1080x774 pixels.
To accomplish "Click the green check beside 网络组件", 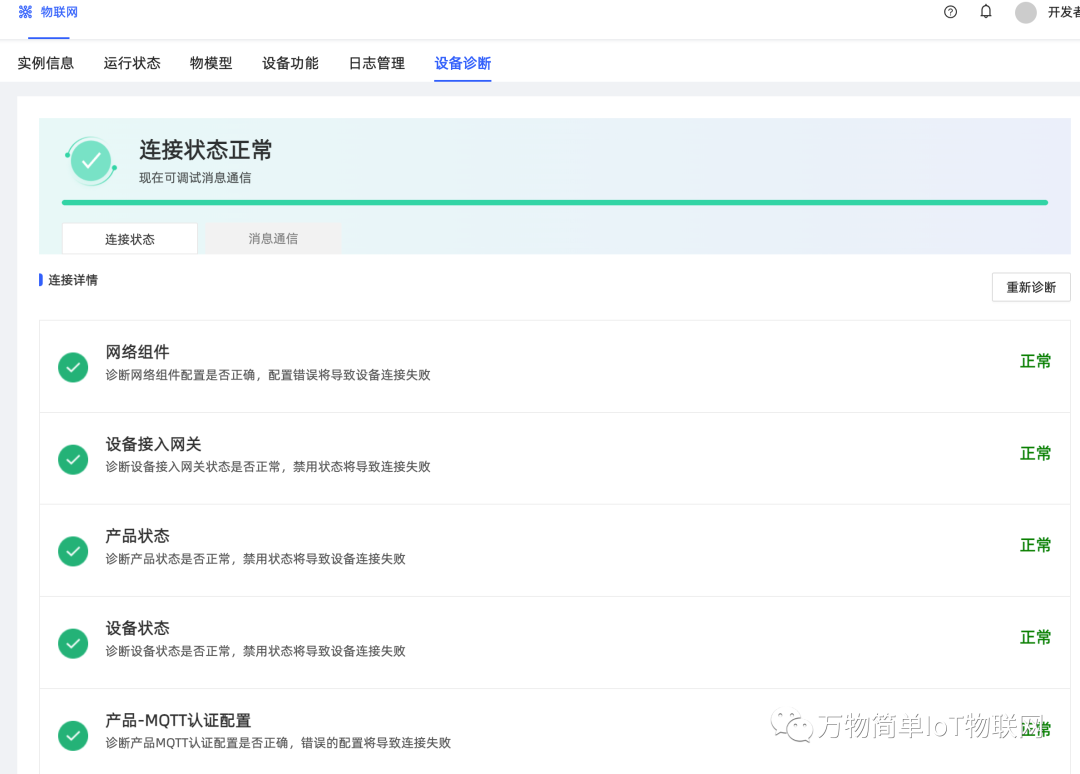I will pyautogui.click(x=73, y=367).
